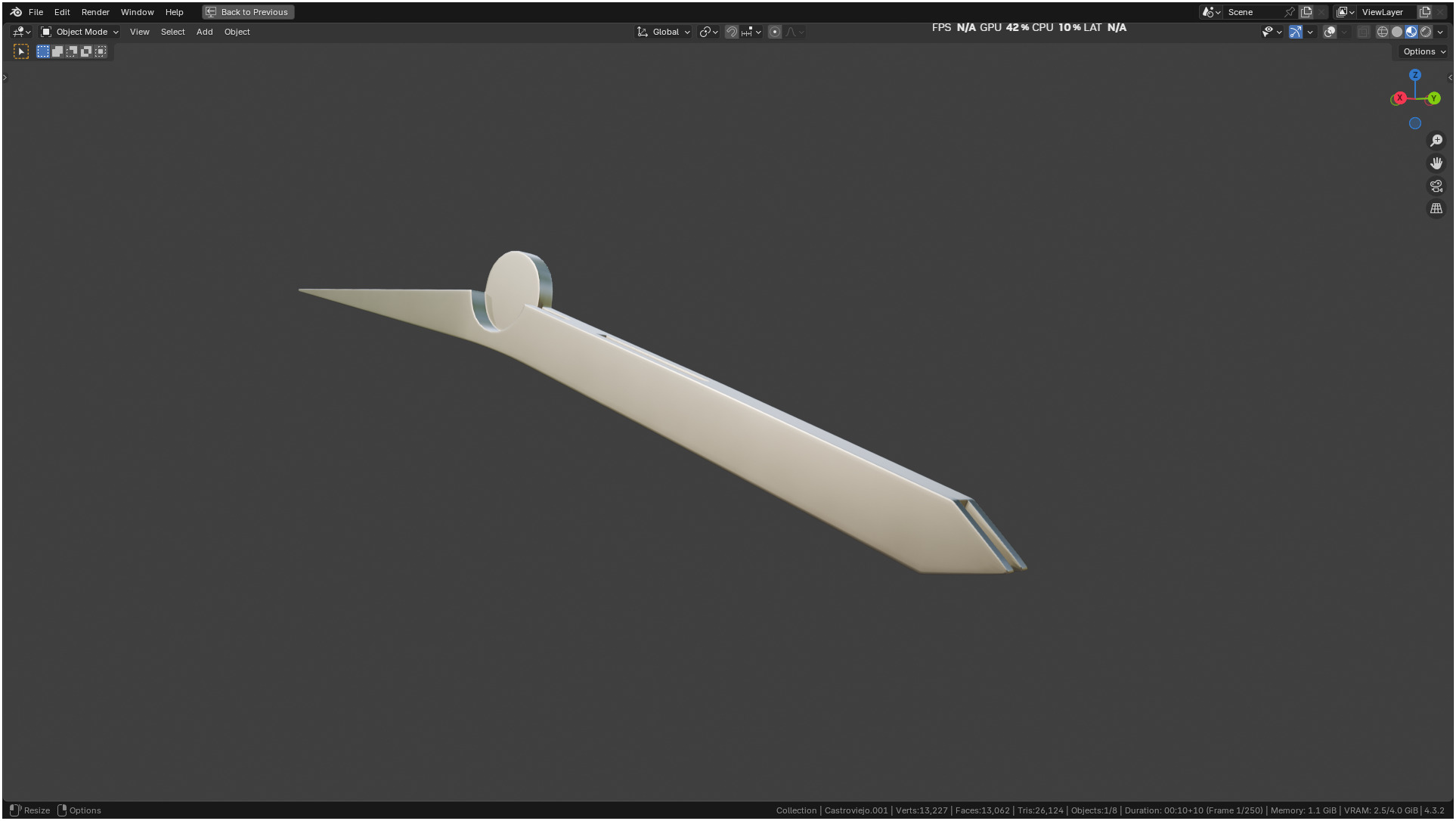Click the Back to Previous button
The height and width of the screenshot is (821, 1456).
click(x=248, y=12)
